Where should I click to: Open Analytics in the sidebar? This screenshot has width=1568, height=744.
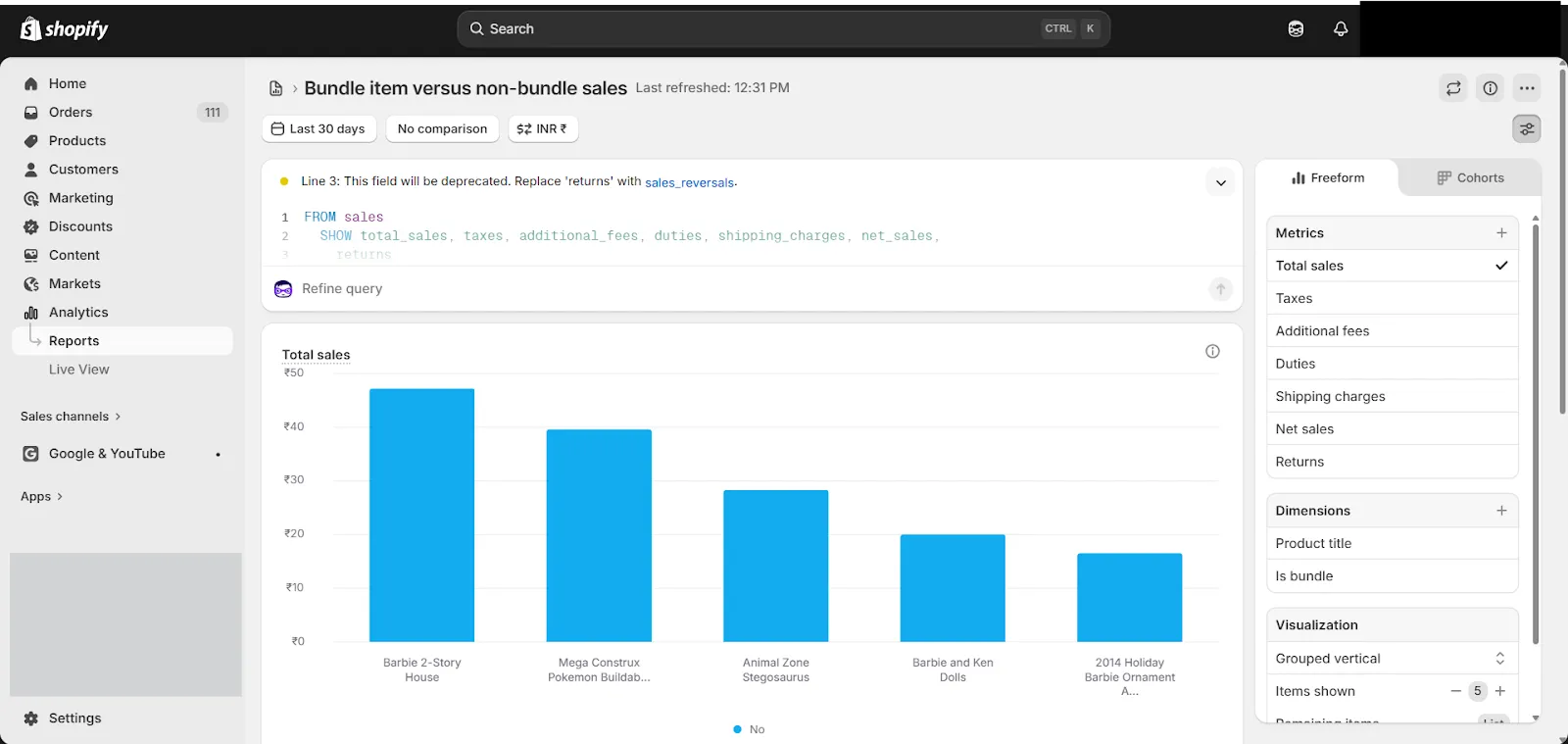tap(78, 313)
